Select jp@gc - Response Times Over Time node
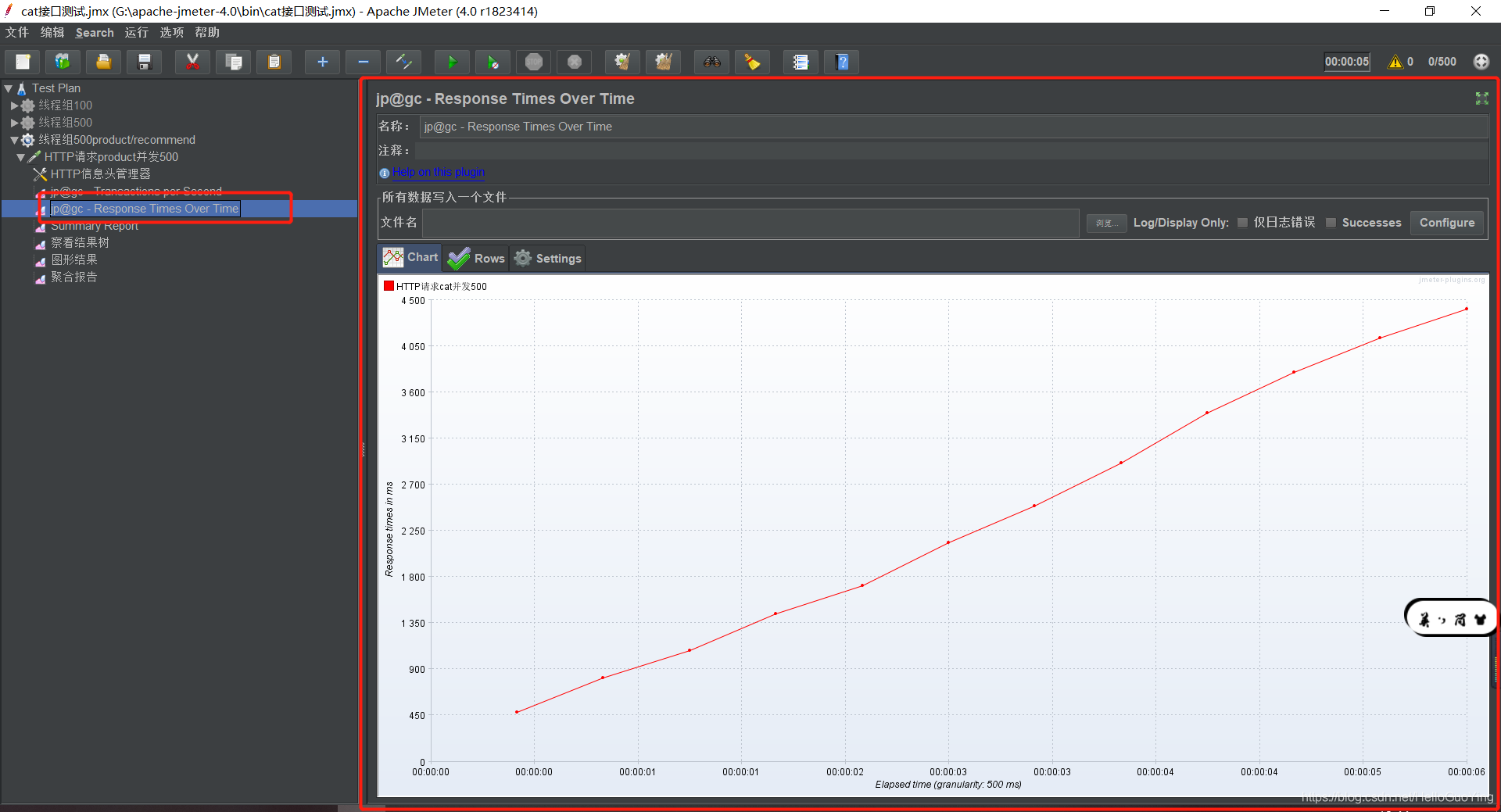This screenshot has height=812, width=1501. [x=145, y=209]
